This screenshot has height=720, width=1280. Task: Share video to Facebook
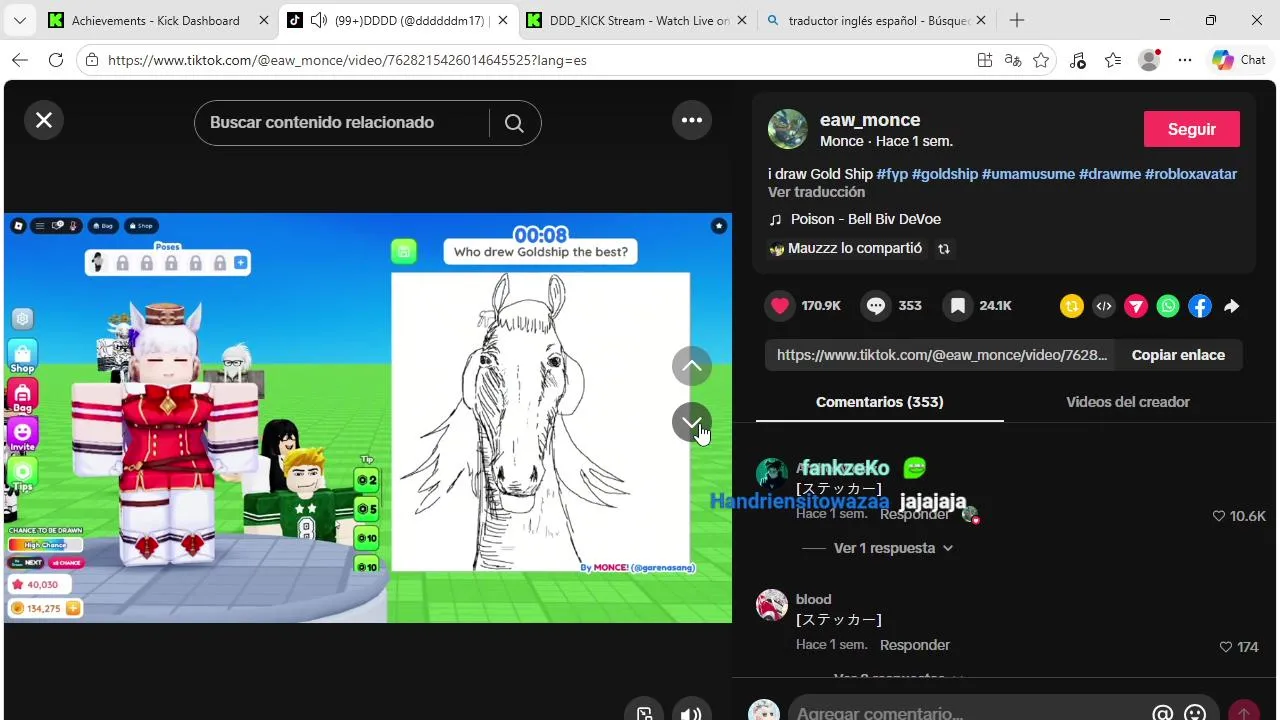click(1200, 306)
